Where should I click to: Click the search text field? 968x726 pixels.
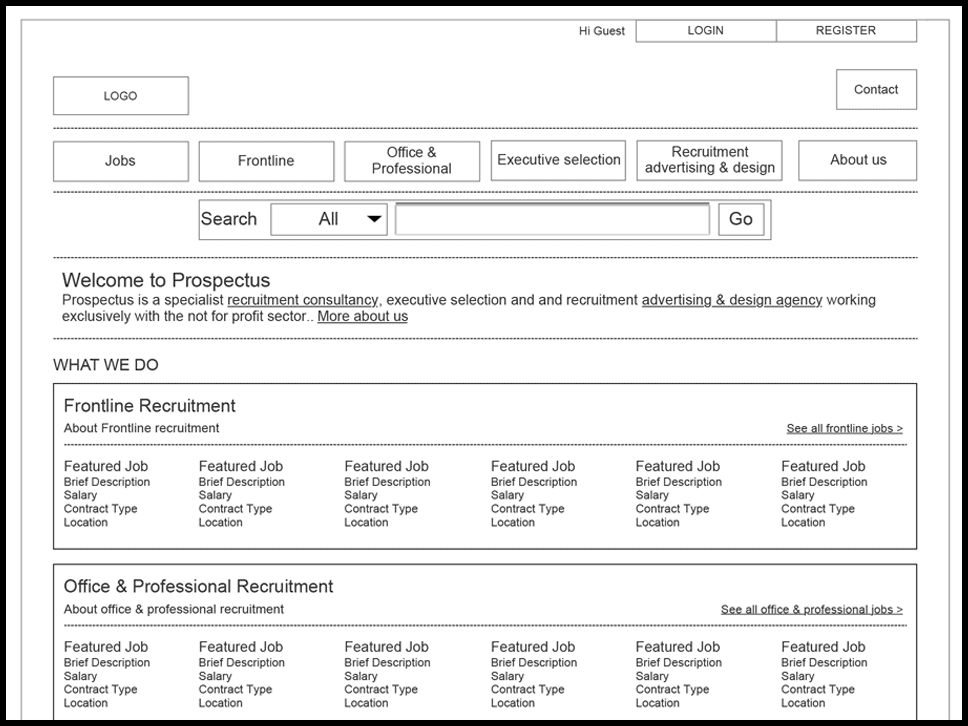(x=553, y=219)
